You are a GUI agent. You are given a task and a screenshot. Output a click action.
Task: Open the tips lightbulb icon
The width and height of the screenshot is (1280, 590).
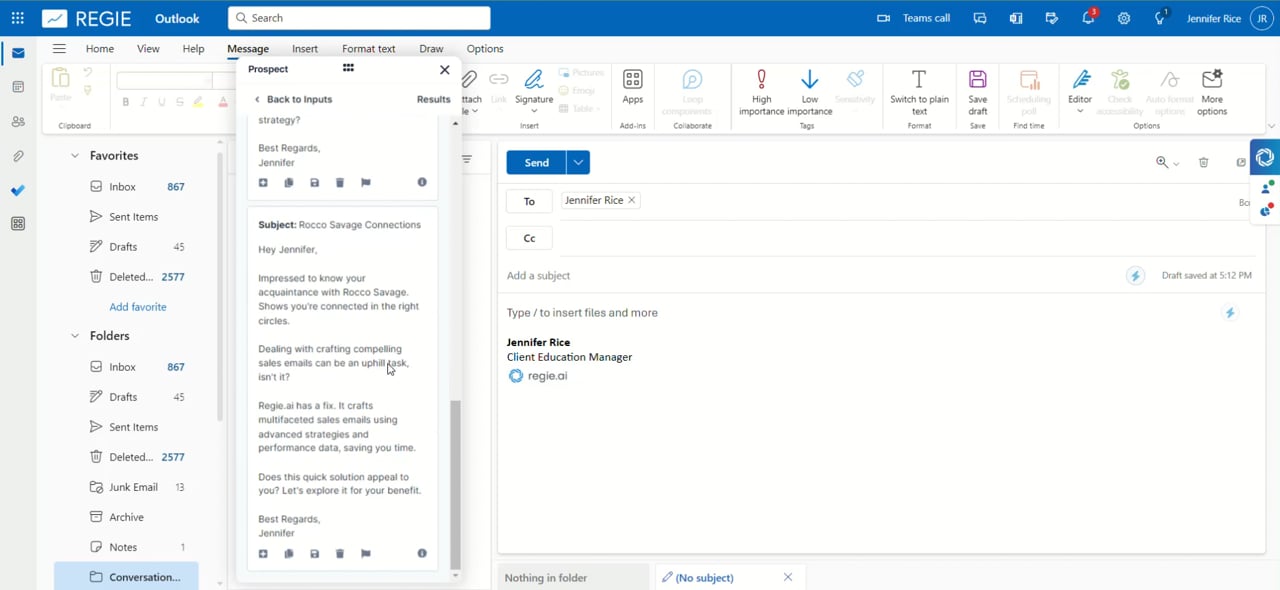point(1160,18)
